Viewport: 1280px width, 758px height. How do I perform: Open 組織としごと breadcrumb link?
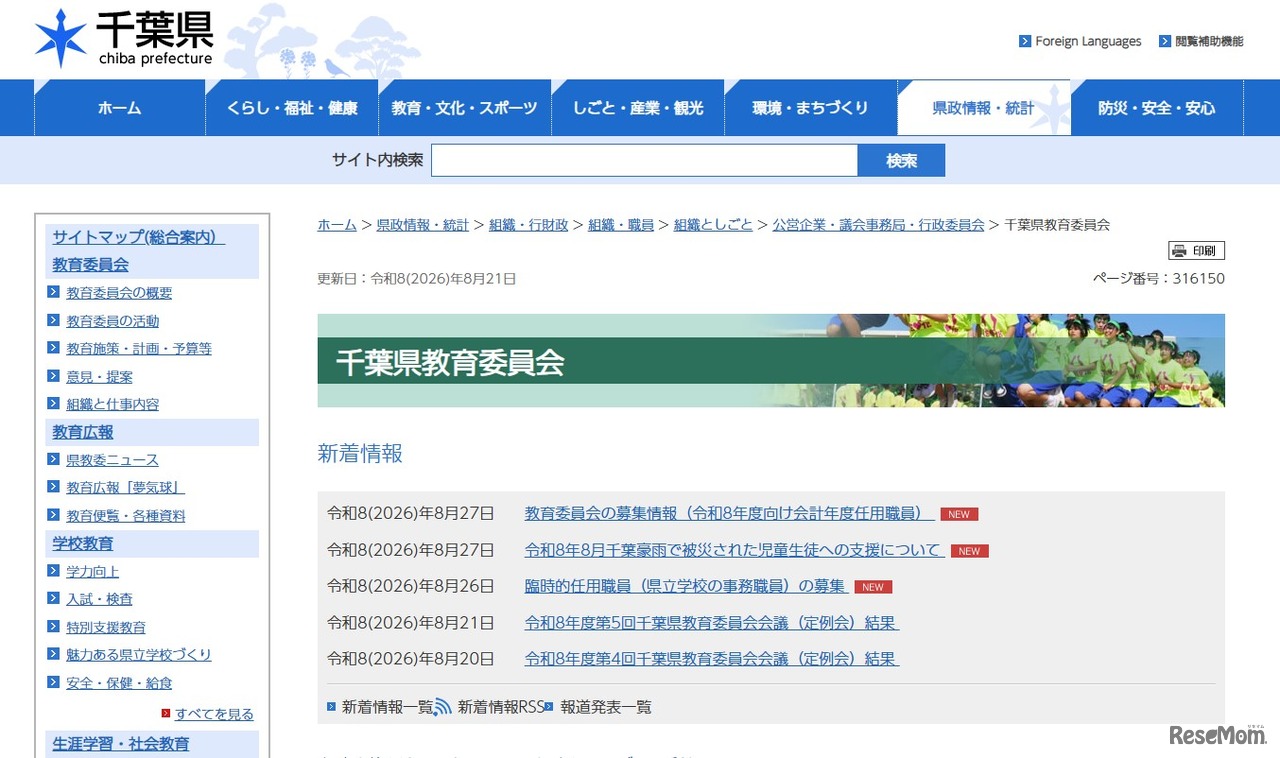coord(713,225)
